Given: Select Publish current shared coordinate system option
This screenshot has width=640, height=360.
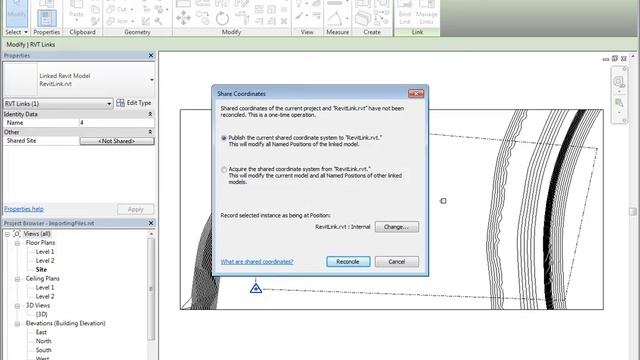Looking at the screenshot, I should [224, 138].
